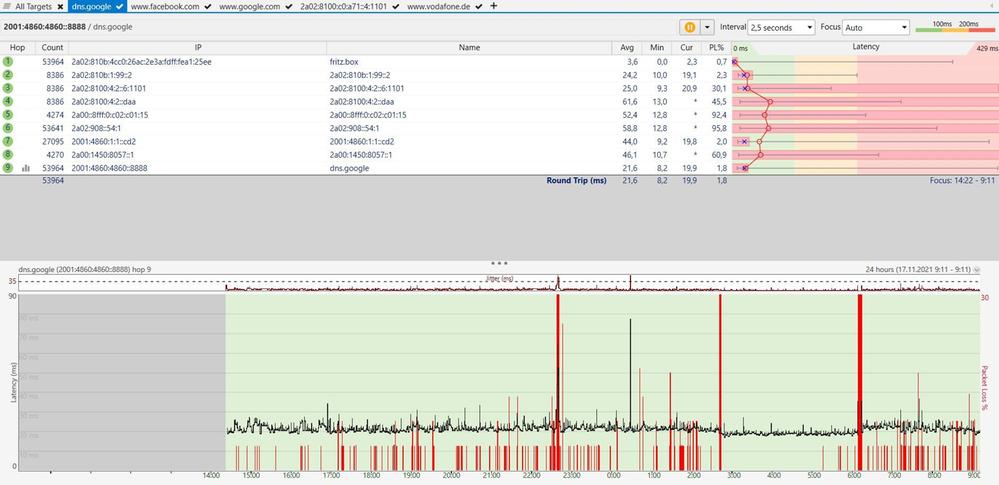The image size is (999, 485).
Task: Click the Cur column header
Action: coord(686,47)
